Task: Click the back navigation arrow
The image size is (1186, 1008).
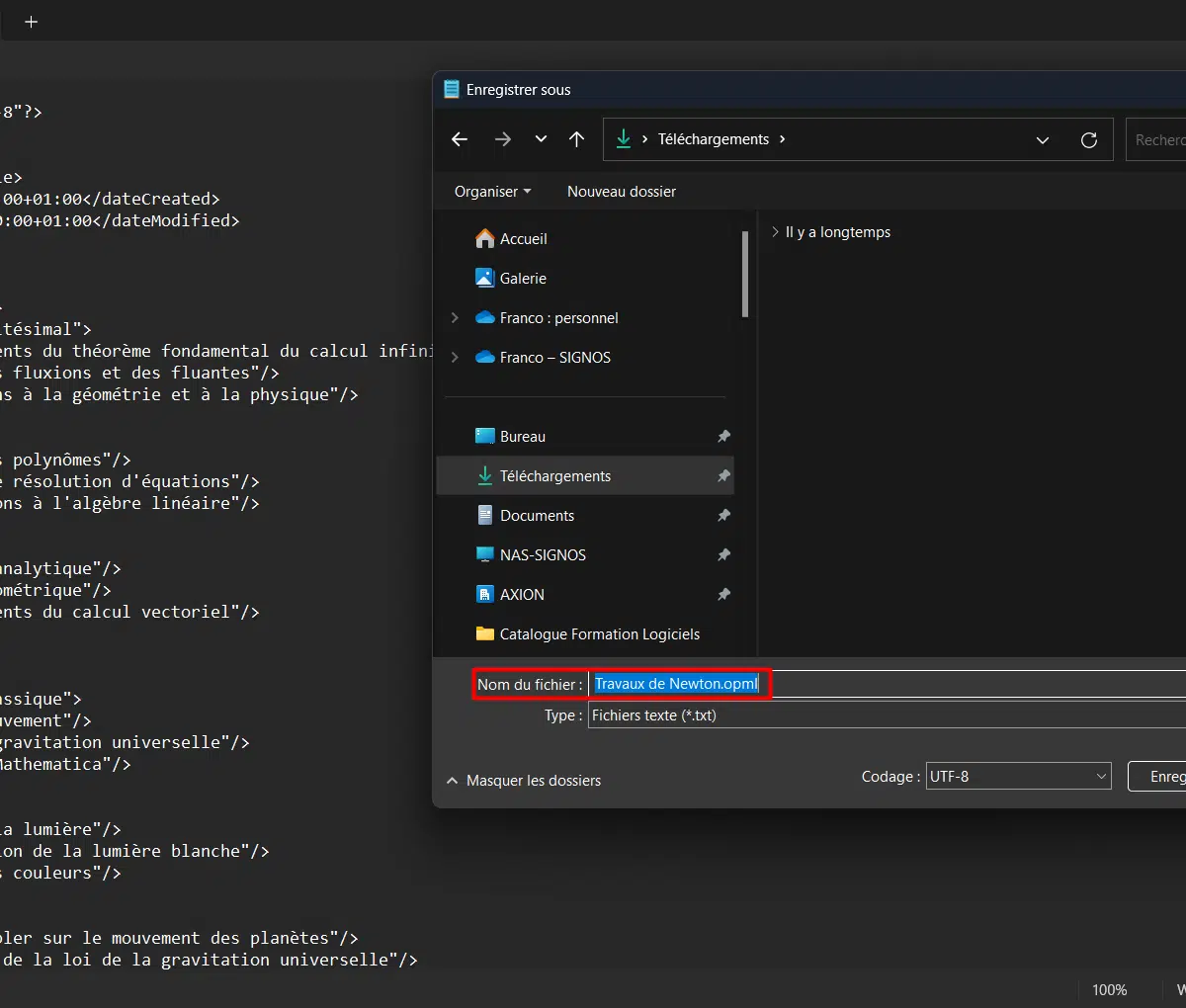Action: 460,139
